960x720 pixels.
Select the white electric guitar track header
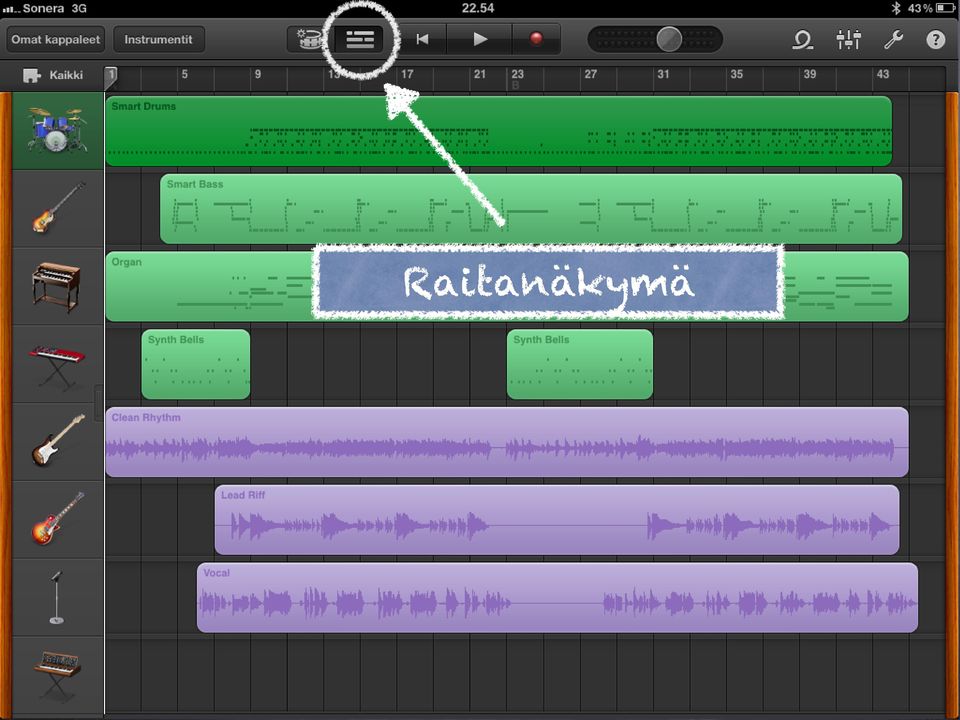click(58, 441)
